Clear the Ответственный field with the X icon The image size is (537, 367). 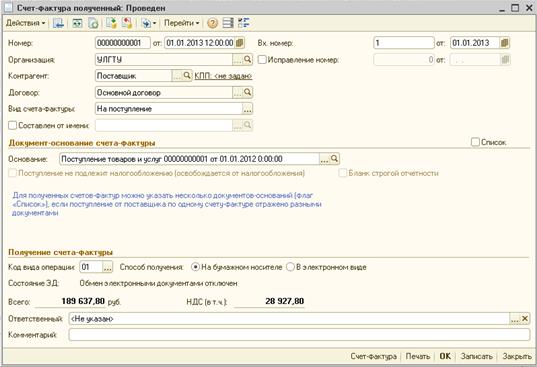click(x=525, y=319)
